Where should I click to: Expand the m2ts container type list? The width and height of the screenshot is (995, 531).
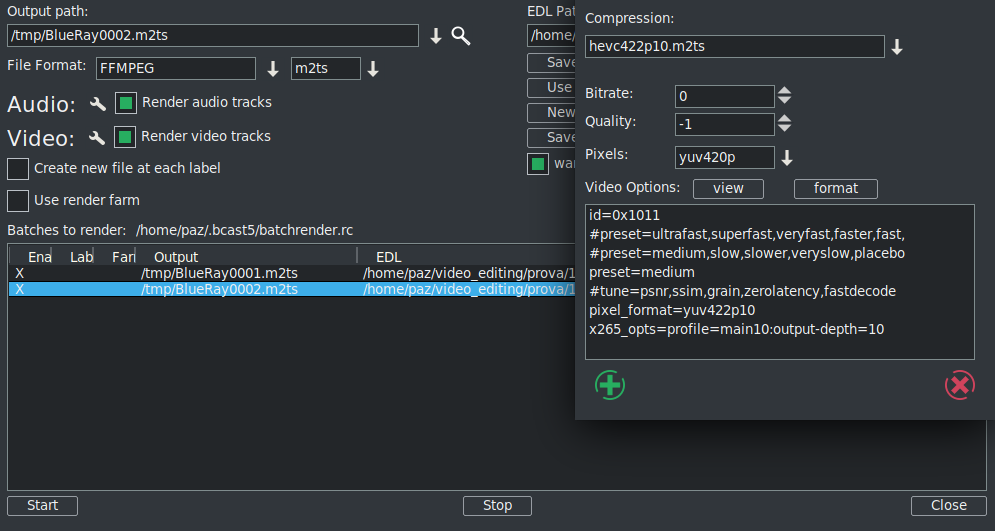point(373,69)
